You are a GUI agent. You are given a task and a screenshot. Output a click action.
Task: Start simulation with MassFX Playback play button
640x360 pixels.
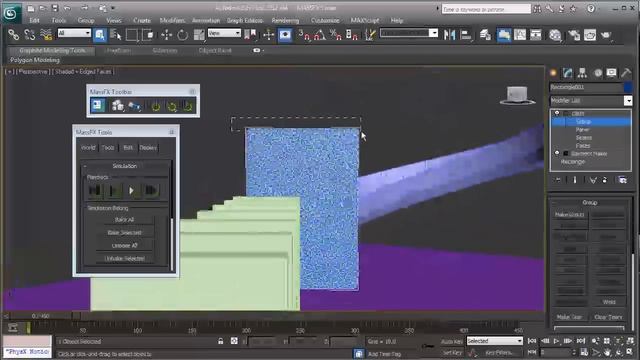(132, 191)
